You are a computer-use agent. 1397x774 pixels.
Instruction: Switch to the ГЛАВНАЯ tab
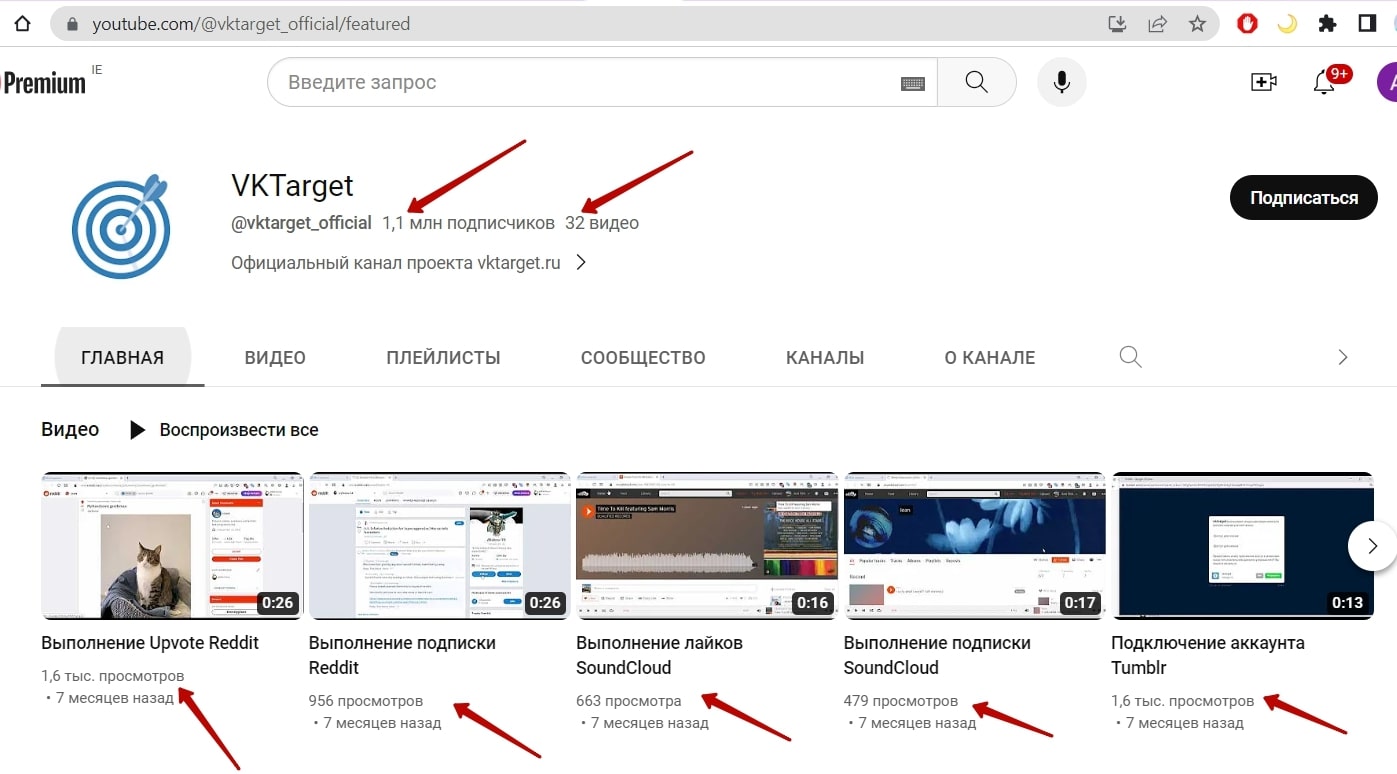[123, 358]
